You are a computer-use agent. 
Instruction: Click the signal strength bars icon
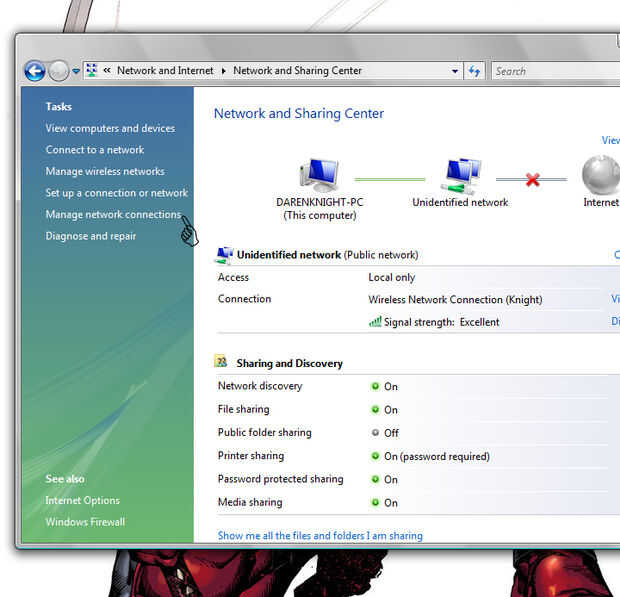point(375,322)
